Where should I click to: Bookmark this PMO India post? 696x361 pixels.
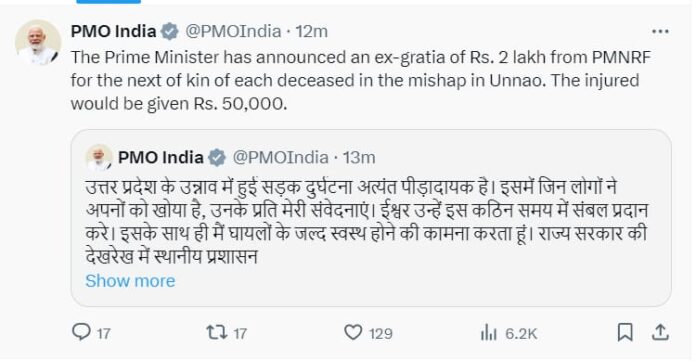click(625, 332)
